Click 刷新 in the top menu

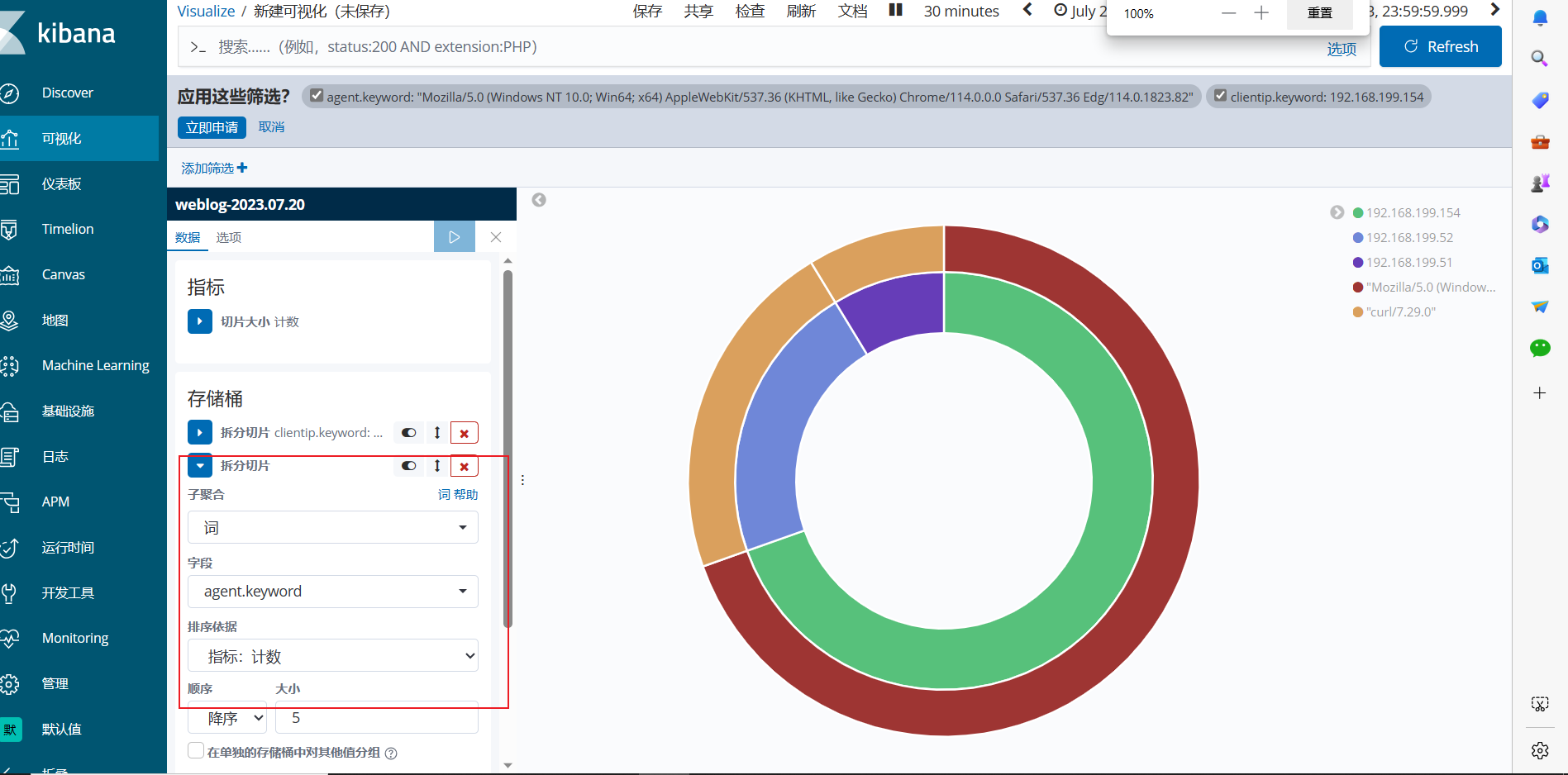click(801, 11)
